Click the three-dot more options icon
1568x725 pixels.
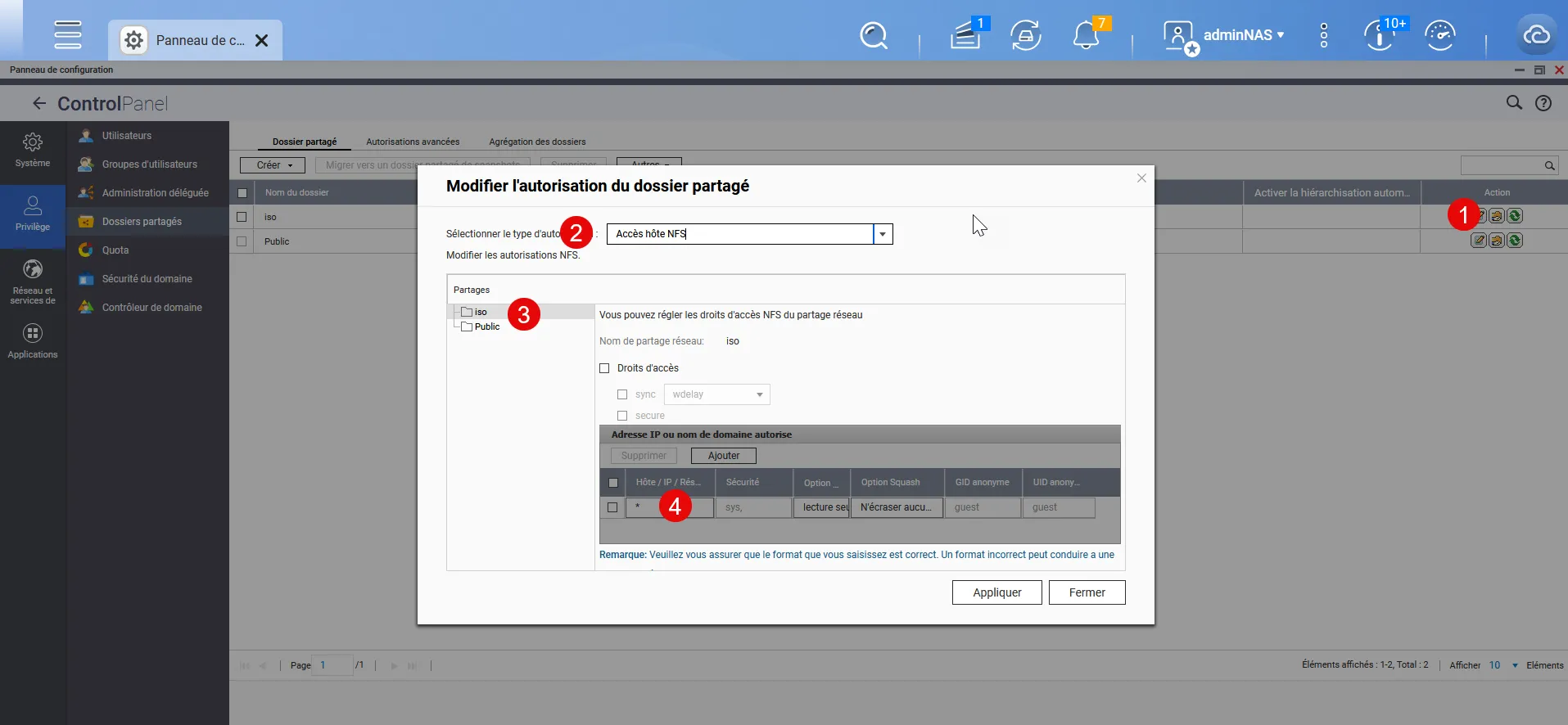coord(1323,35)
